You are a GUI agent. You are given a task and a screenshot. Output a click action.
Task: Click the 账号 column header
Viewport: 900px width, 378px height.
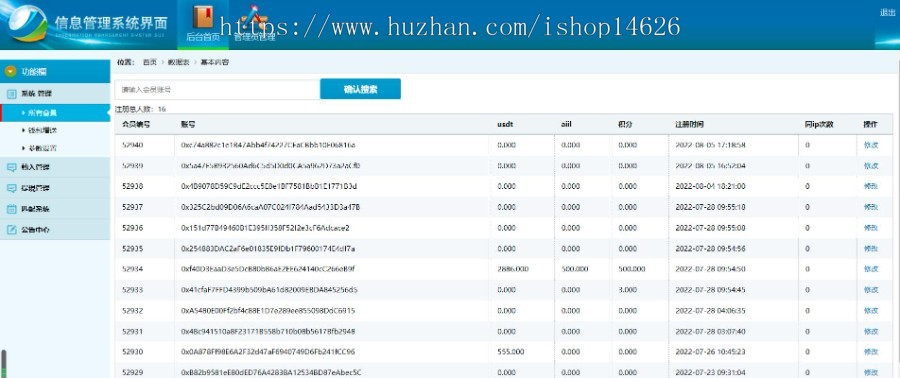[188, 124]
